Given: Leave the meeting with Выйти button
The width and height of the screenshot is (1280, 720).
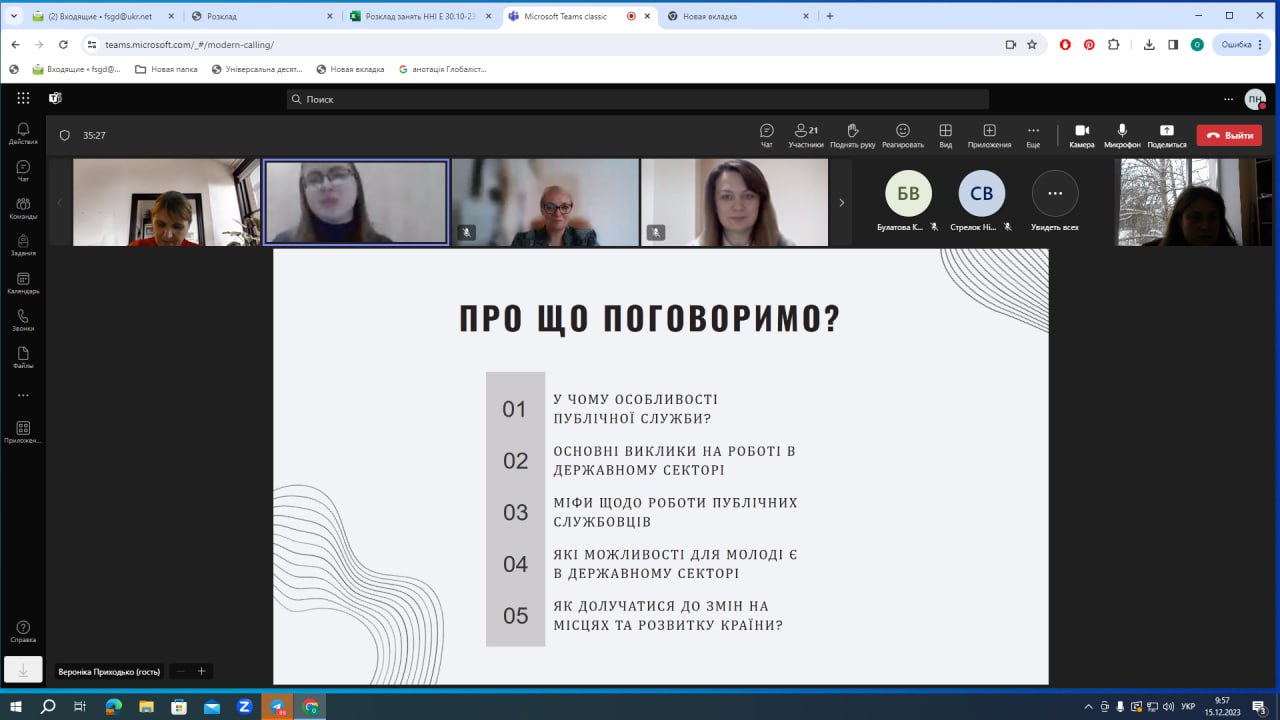Looking at the screenshot, I should pyautogui.click(x=1229, y=135).
